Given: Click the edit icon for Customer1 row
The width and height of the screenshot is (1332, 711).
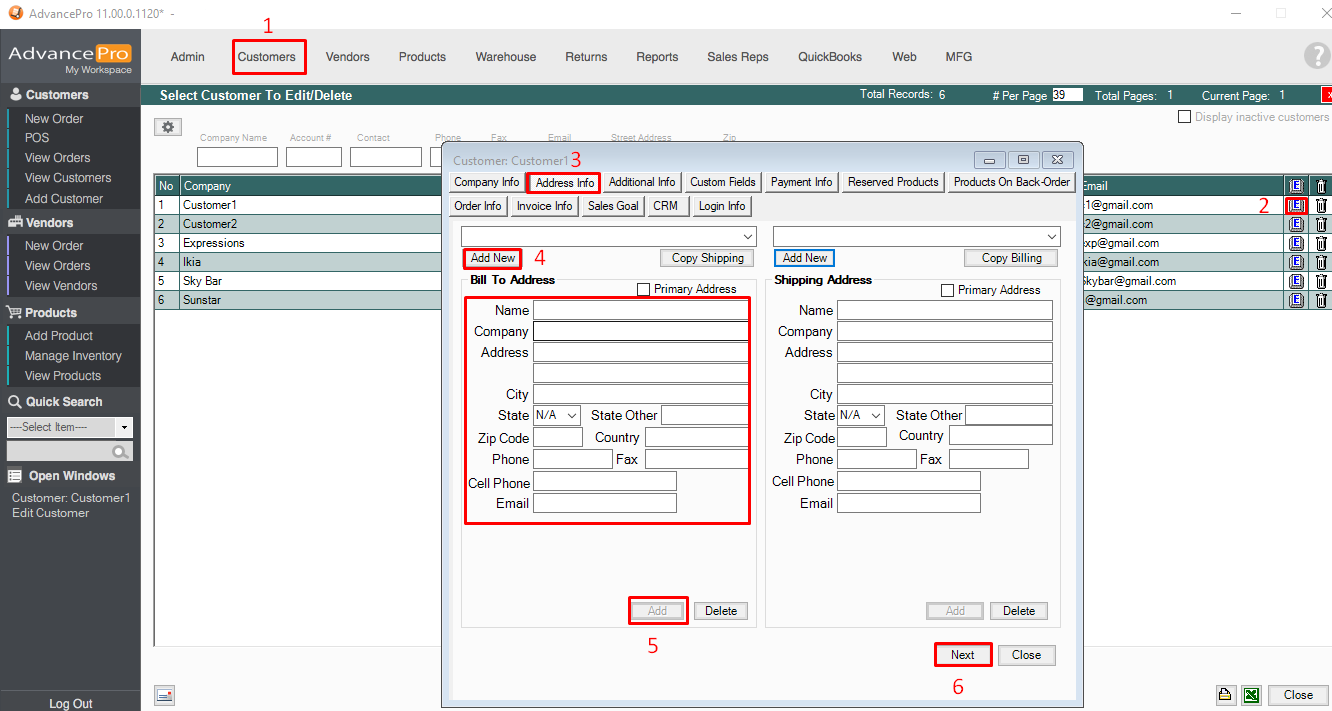Looking at the screenshot, I should click(1296, 205).
